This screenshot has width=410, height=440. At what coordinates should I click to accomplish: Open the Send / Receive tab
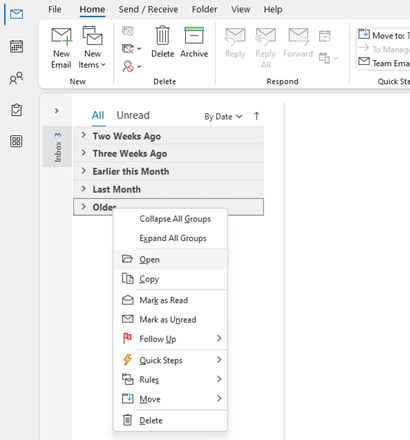pyautogui.click(x=148, y=9)
